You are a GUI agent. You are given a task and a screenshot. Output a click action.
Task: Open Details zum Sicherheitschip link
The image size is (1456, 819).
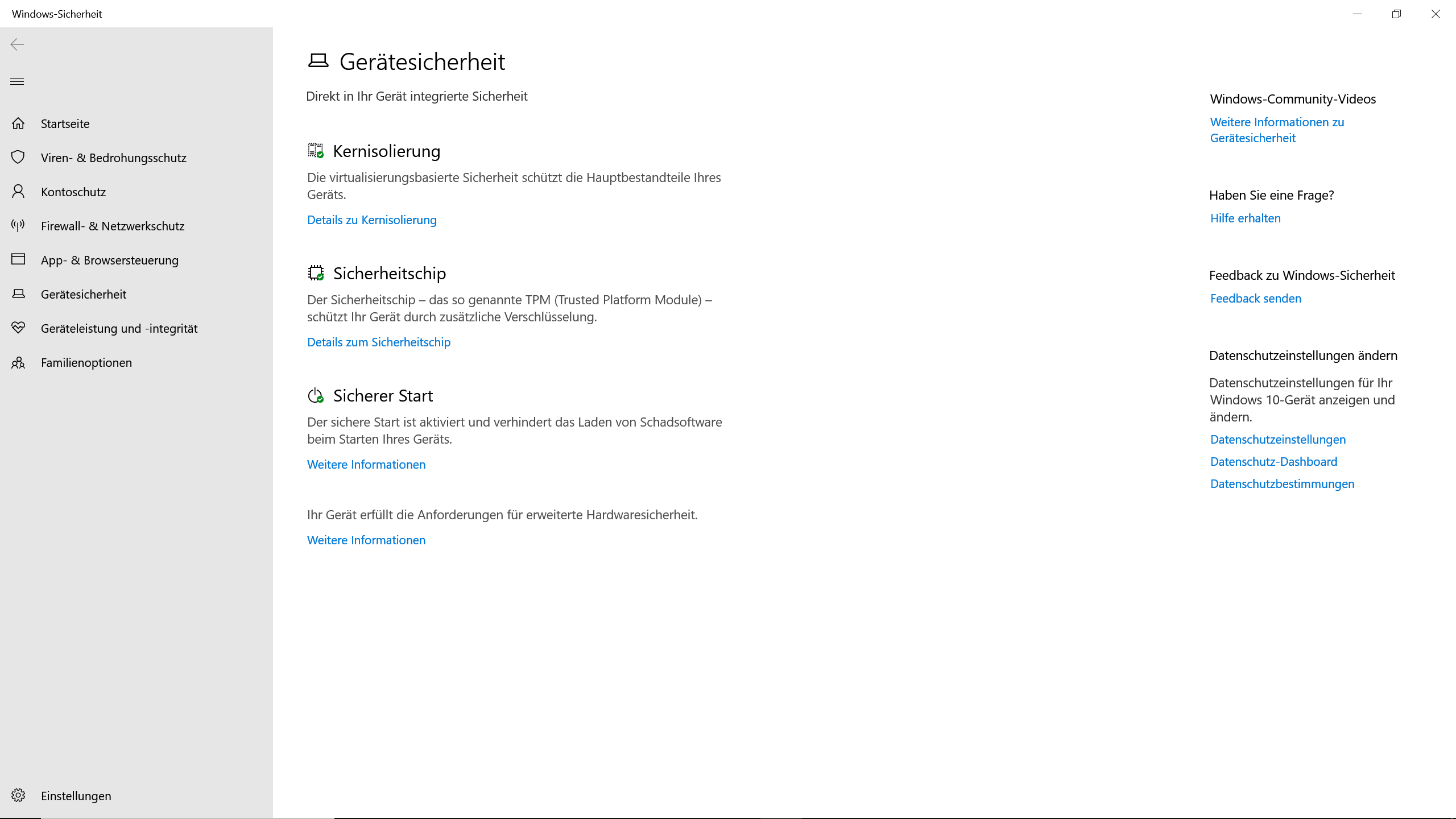click(378, 342)
